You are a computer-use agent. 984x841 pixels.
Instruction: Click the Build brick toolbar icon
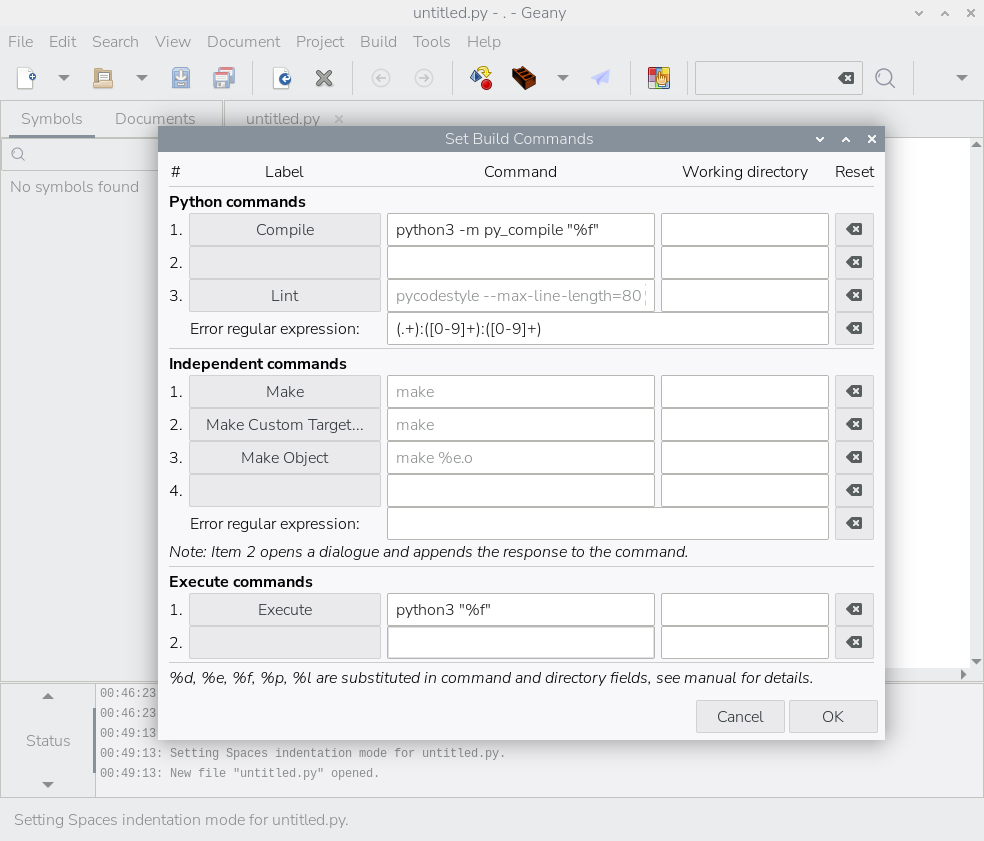524,78
